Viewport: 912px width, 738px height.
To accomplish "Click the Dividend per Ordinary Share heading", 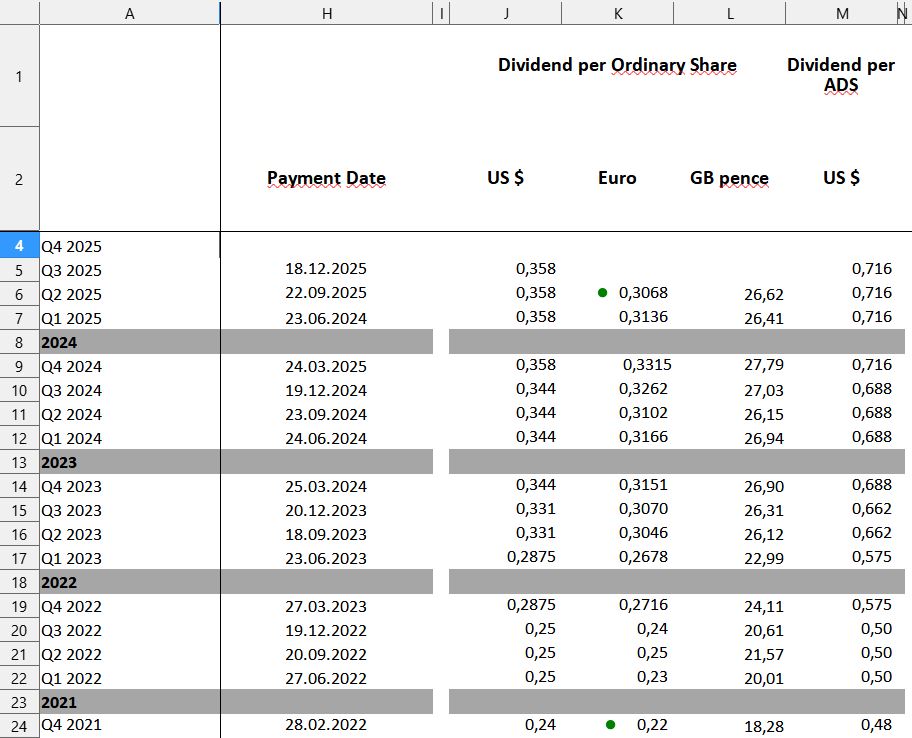I will click(x=617, y=66).
